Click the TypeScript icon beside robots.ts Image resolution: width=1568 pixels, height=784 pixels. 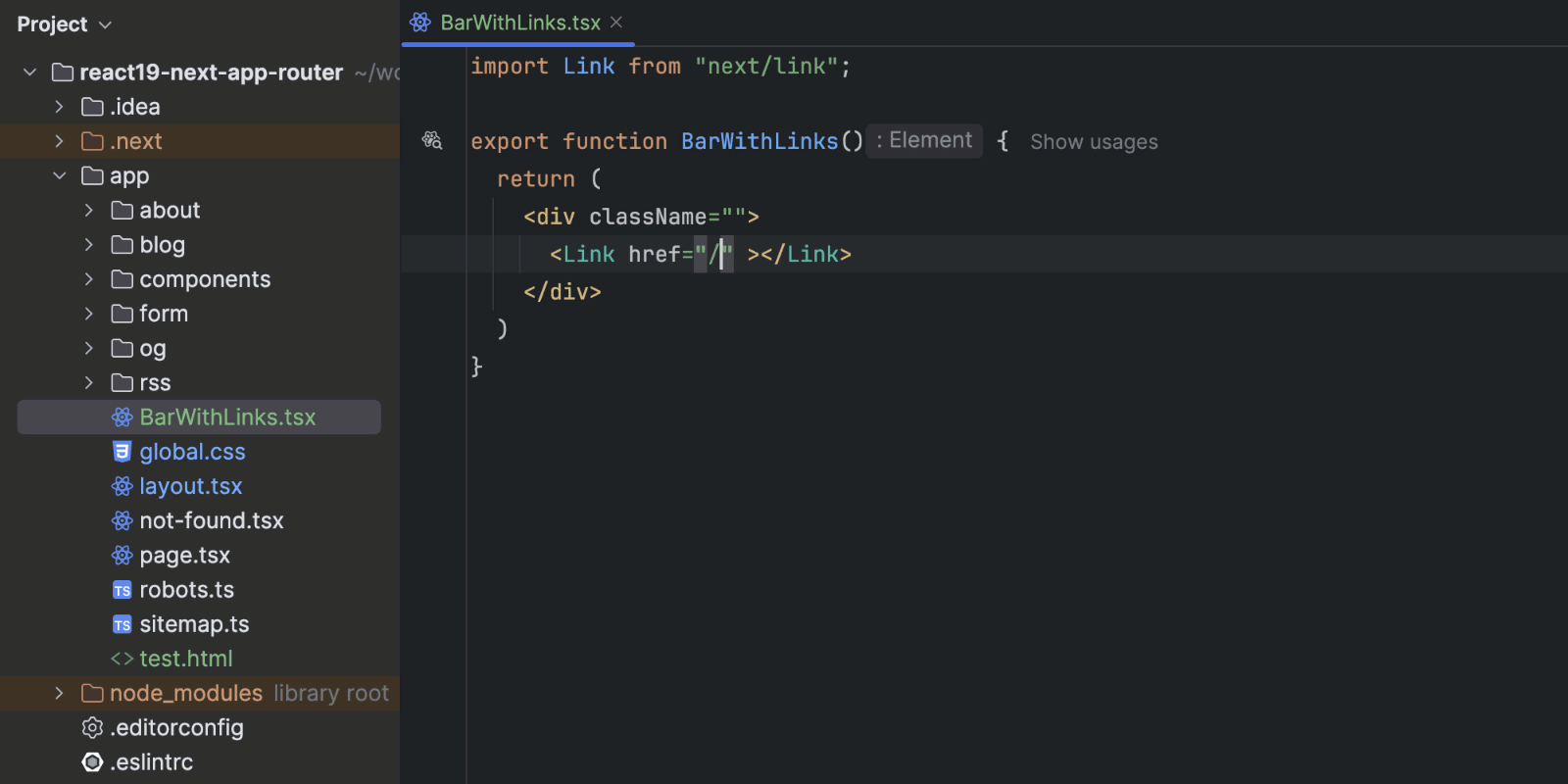122,590
